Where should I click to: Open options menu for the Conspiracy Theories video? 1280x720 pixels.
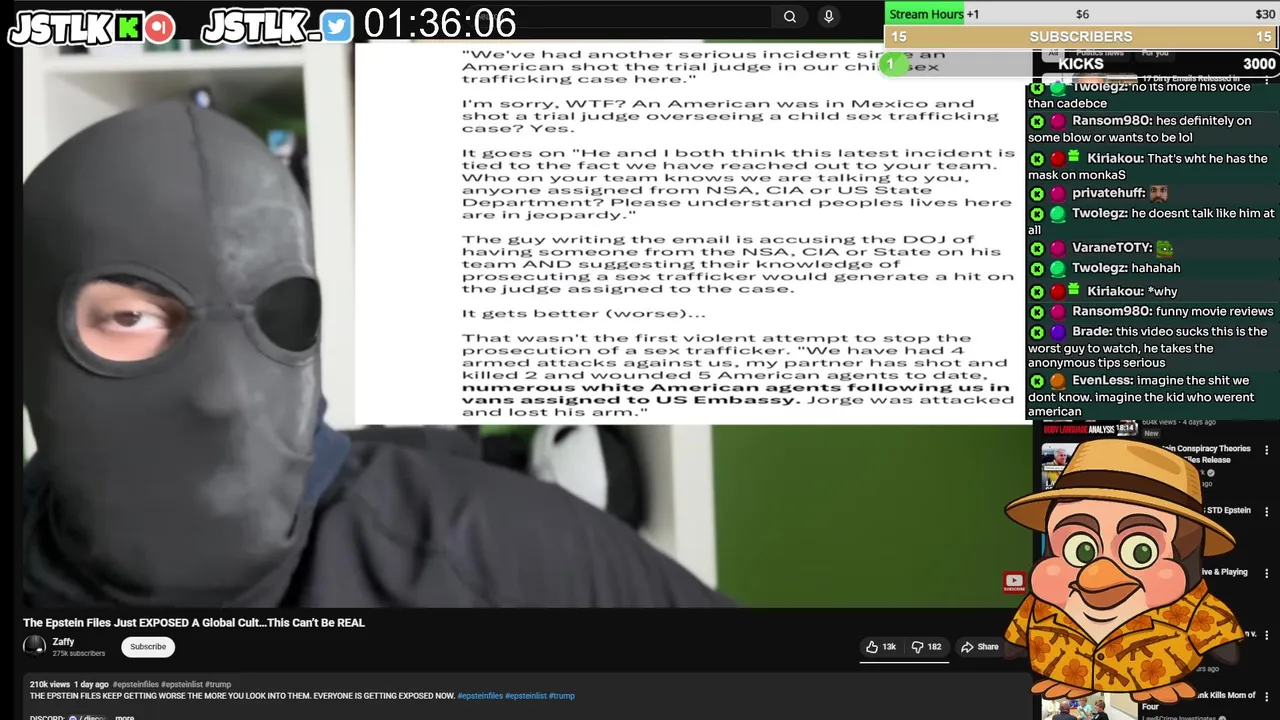[1267, 450]
